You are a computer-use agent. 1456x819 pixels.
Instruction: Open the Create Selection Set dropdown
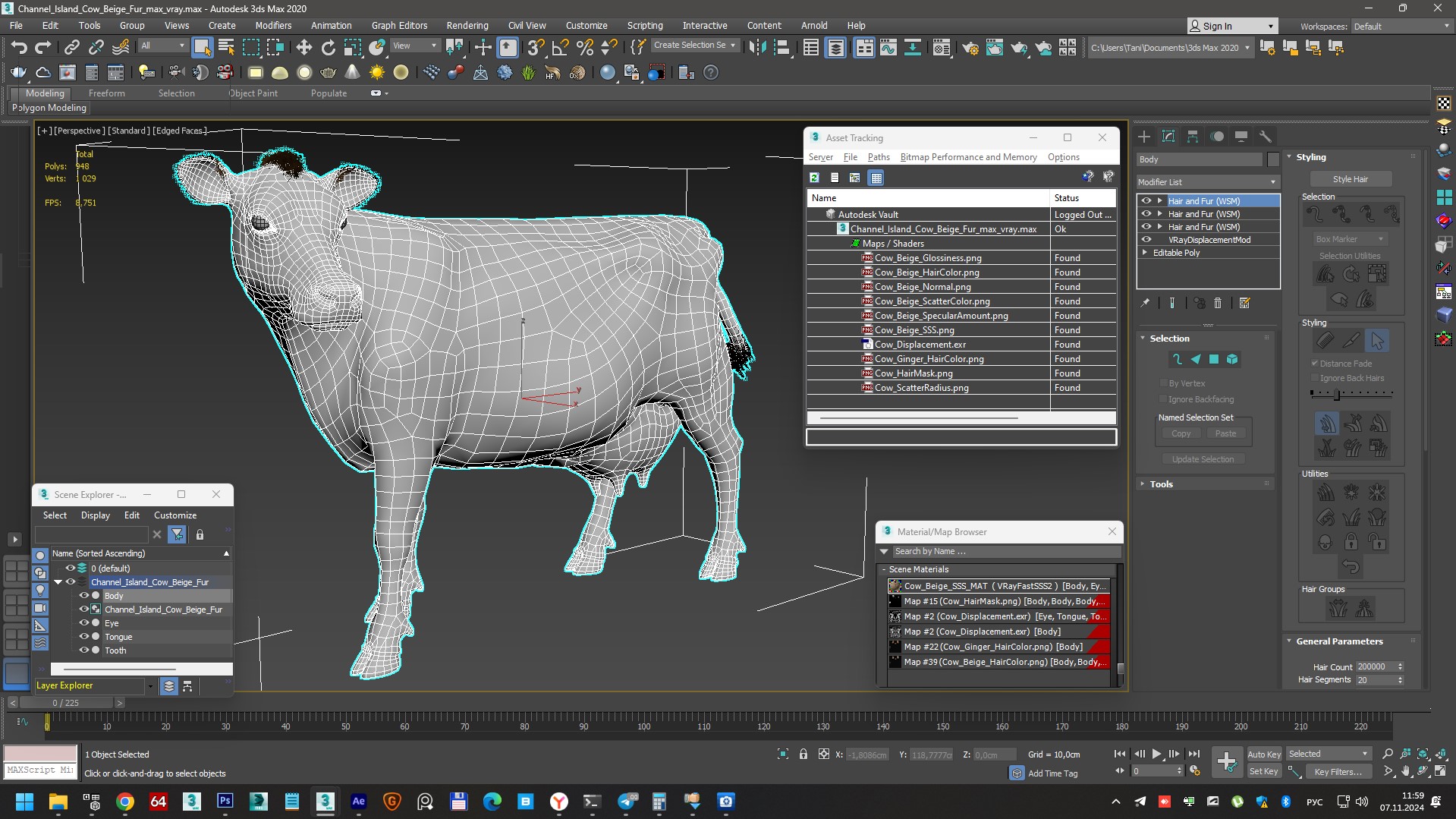pos(694,46)
